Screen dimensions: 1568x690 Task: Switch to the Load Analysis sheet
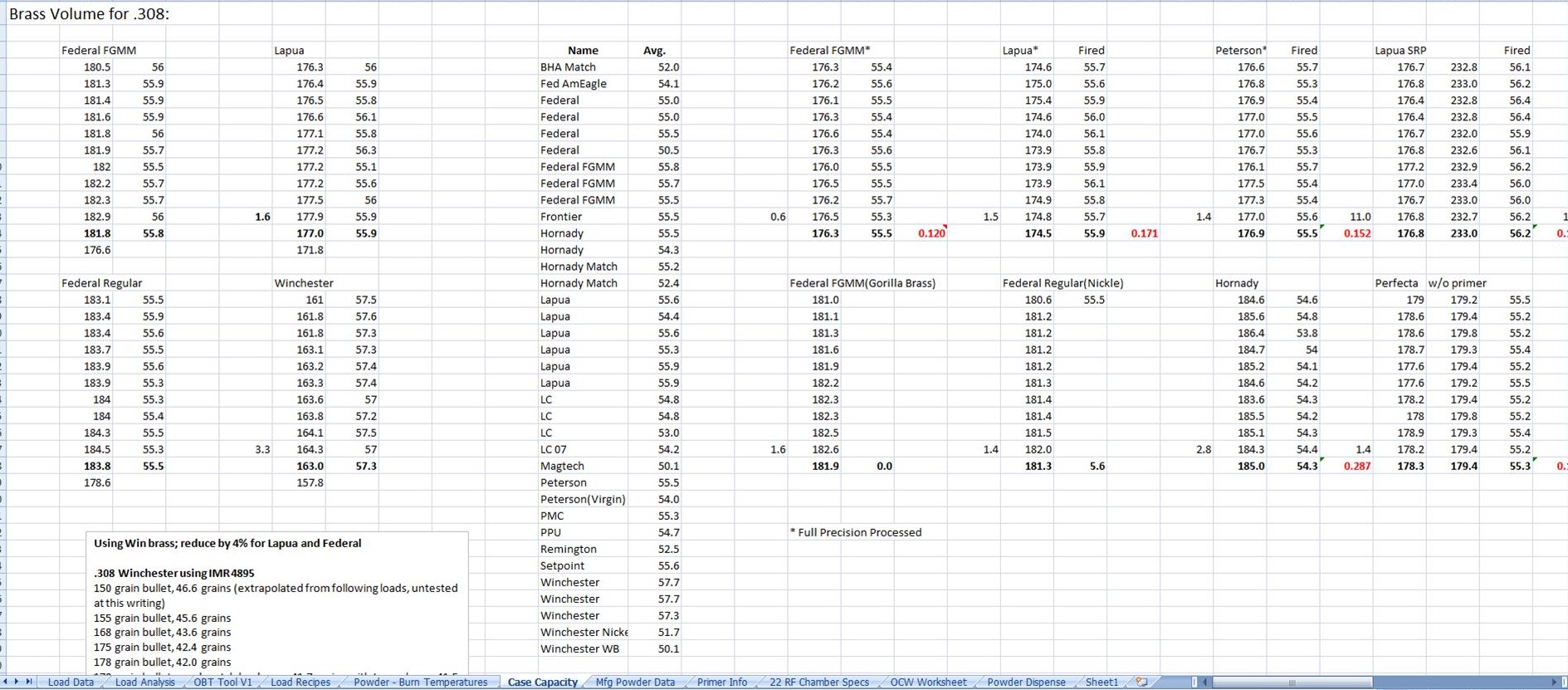coord(144,683)
